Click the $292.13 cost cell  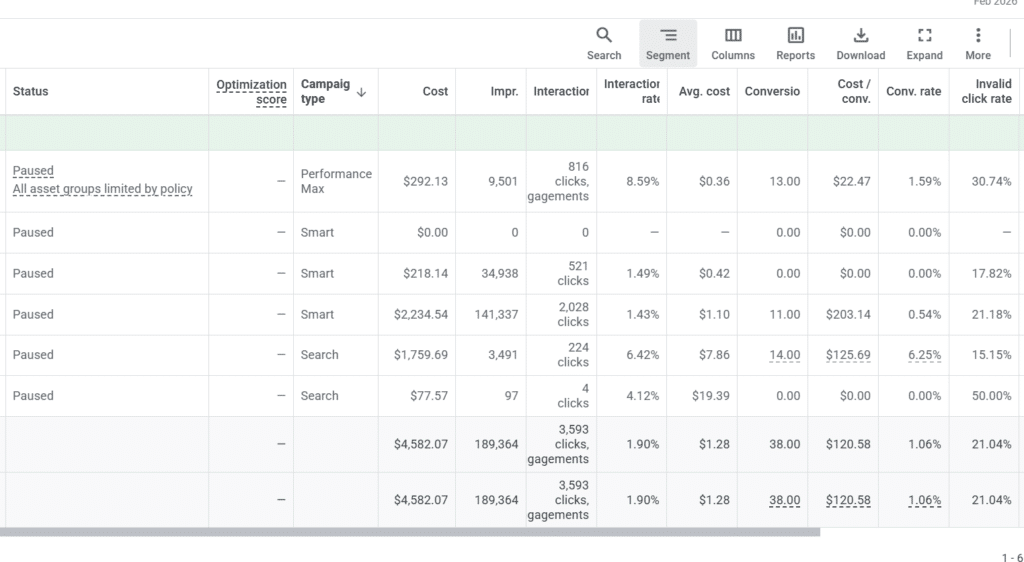tap(425, 181)
